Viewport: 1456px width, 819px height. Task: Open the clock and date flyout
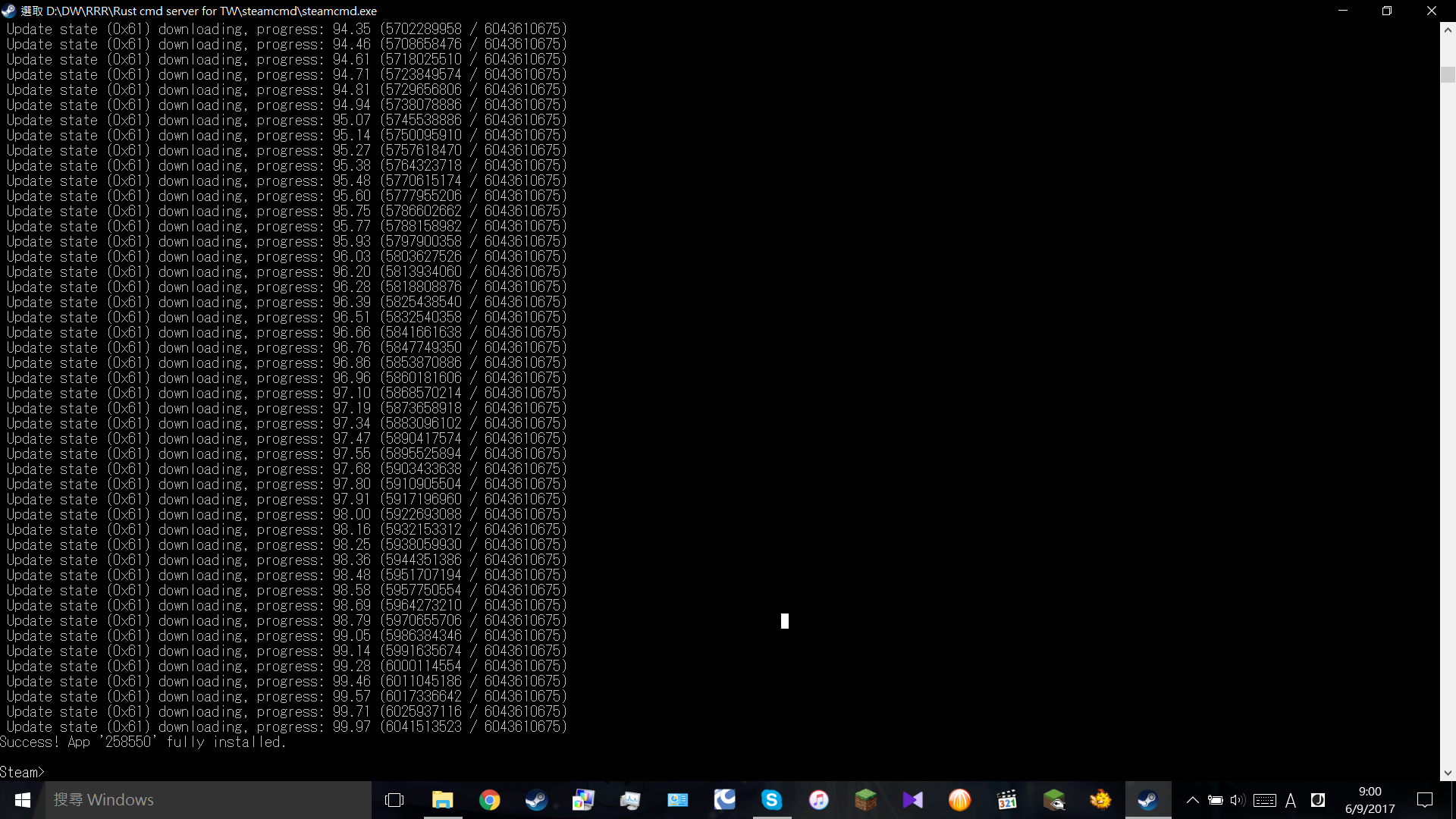coord(1370,800)
